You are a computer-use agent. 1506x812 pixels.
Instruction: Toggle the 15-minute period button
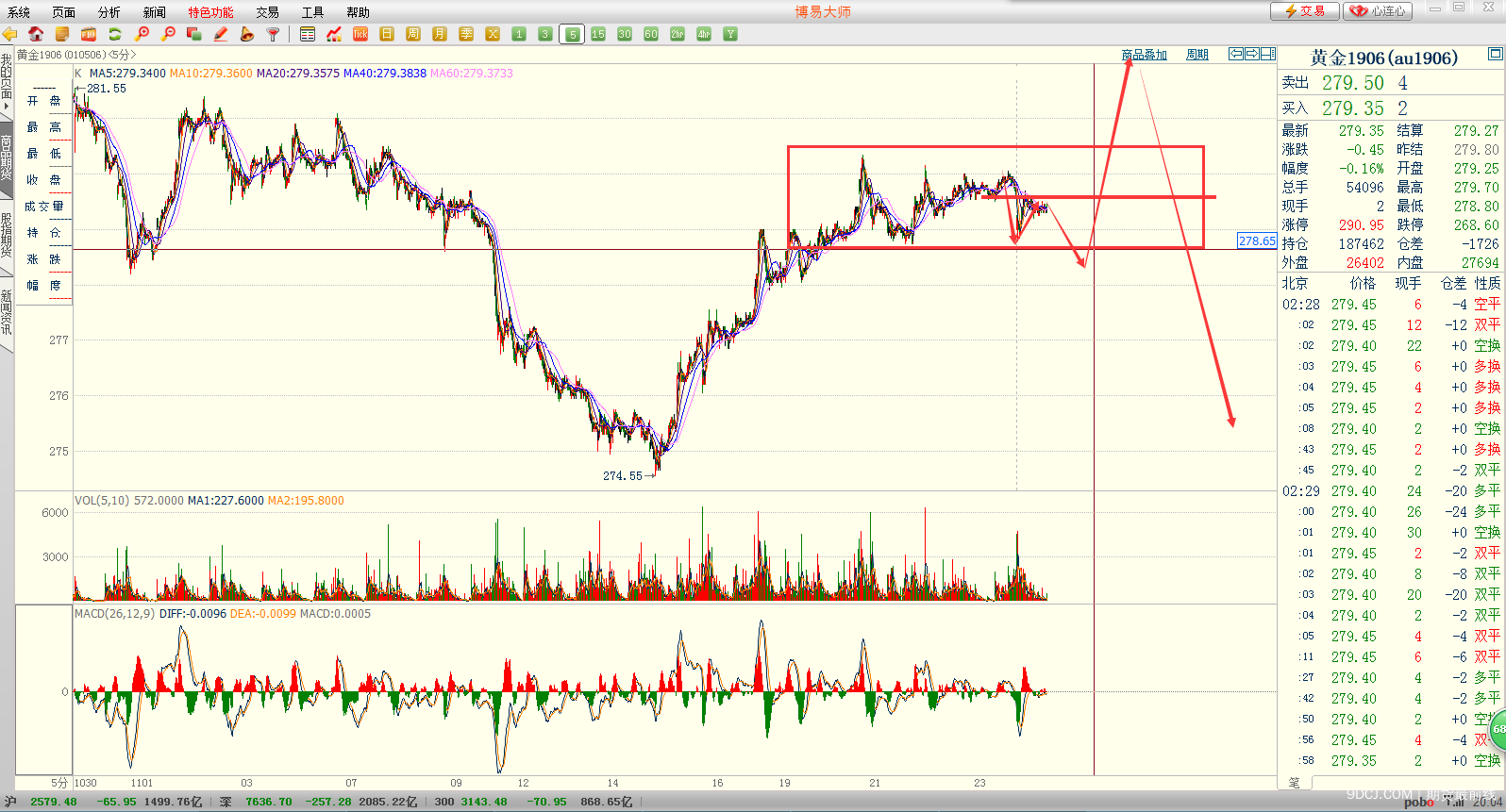(598, 34)
